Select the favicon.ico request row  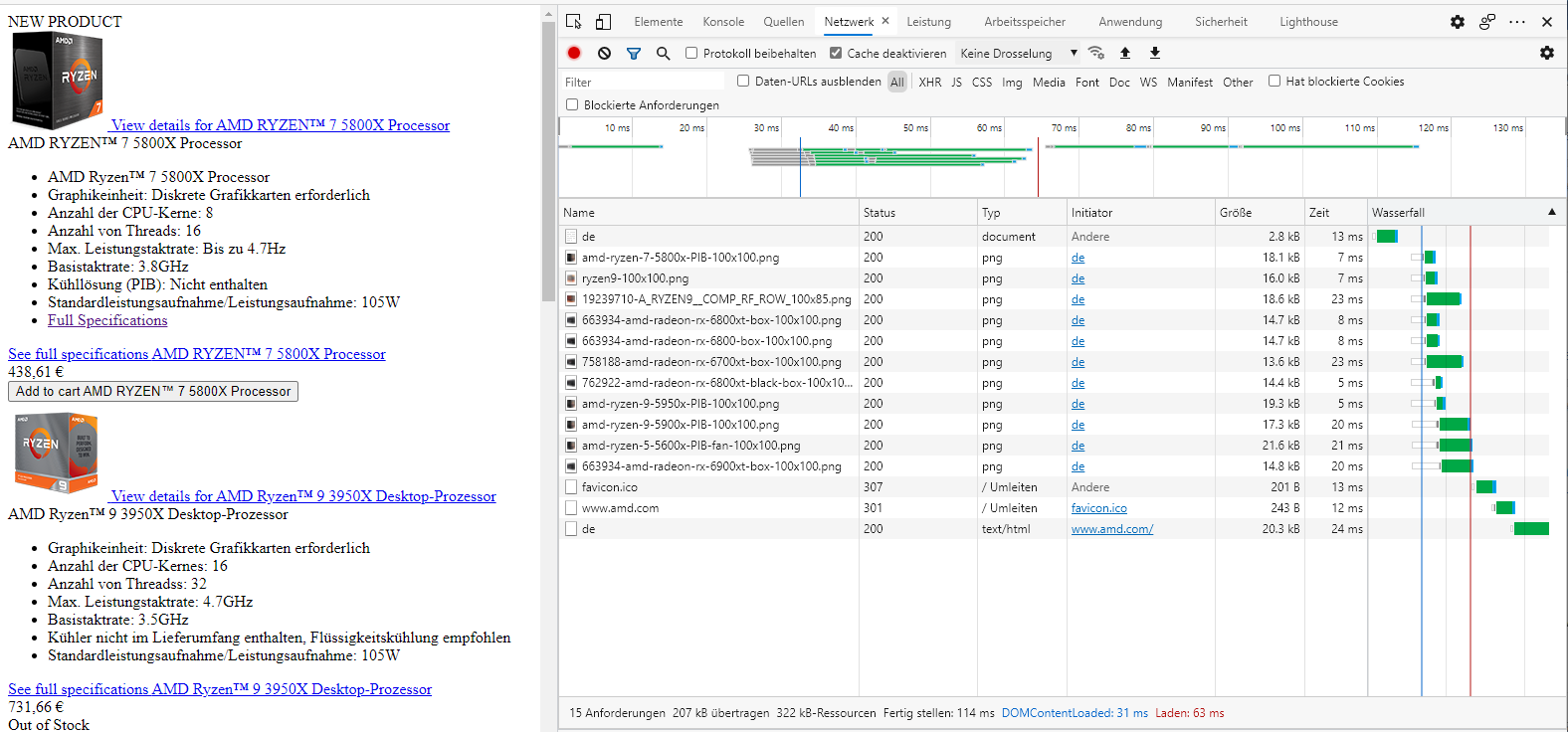[963, 487]
